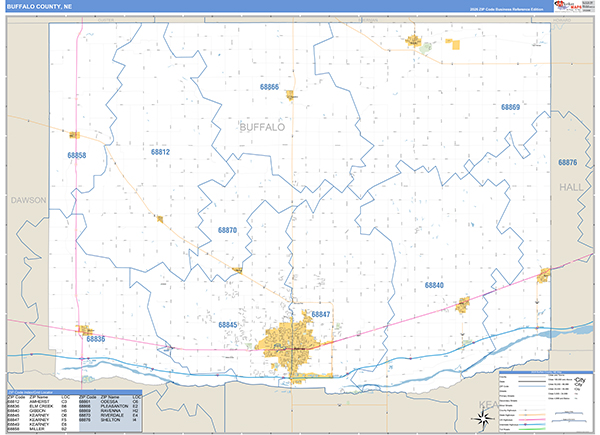This screenshot has height=435, width=600.
Task: Click the BUFFALO COUNTY, NE title text
Action: [x=39, y=7]
